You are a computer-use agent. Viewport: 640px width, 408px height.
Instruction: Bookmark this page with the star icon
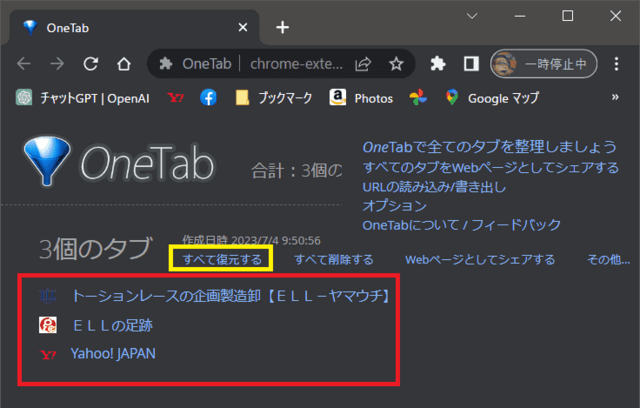click(x=396, y=64)
